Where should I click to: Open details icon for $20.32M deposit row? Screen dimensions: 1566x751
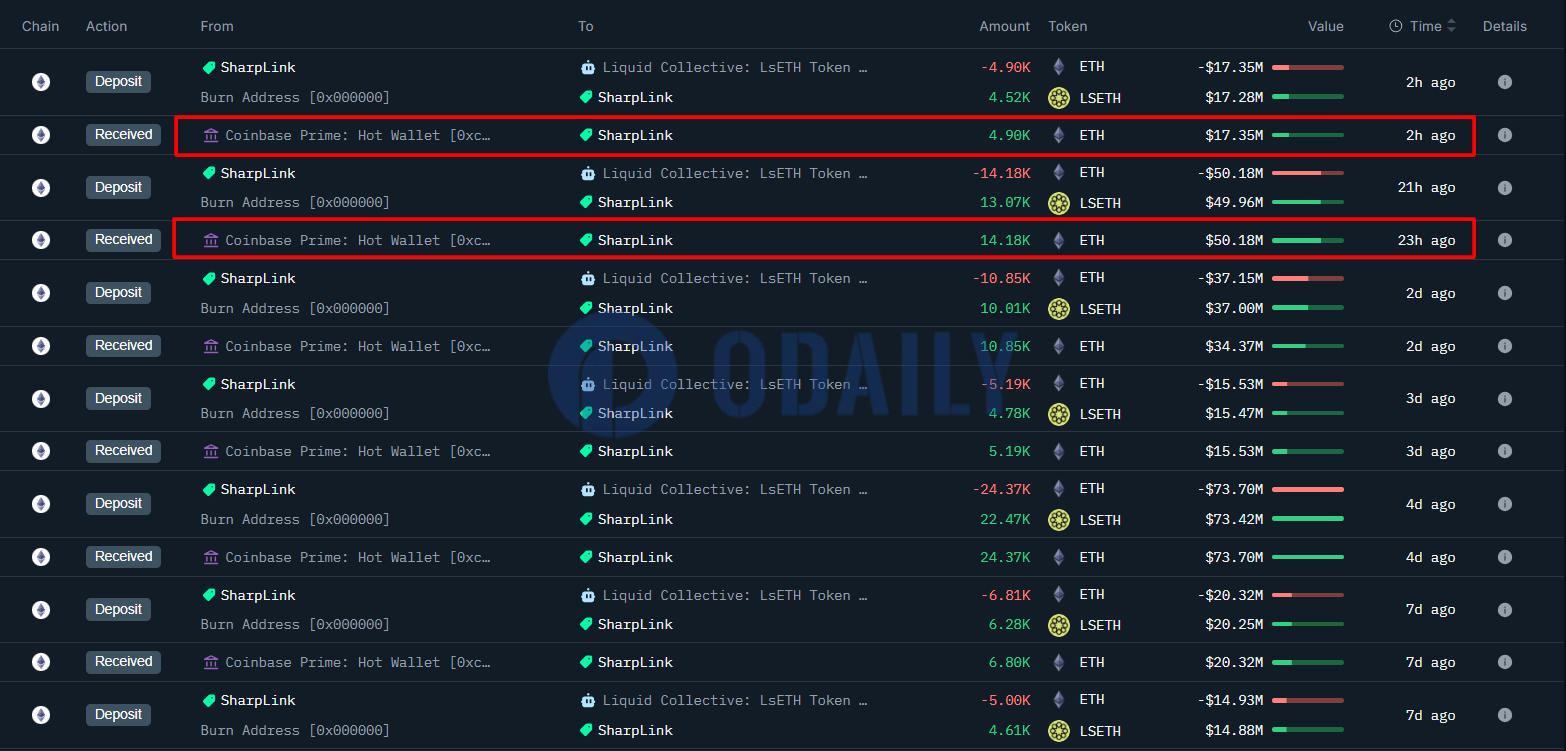pos(1504,610)
